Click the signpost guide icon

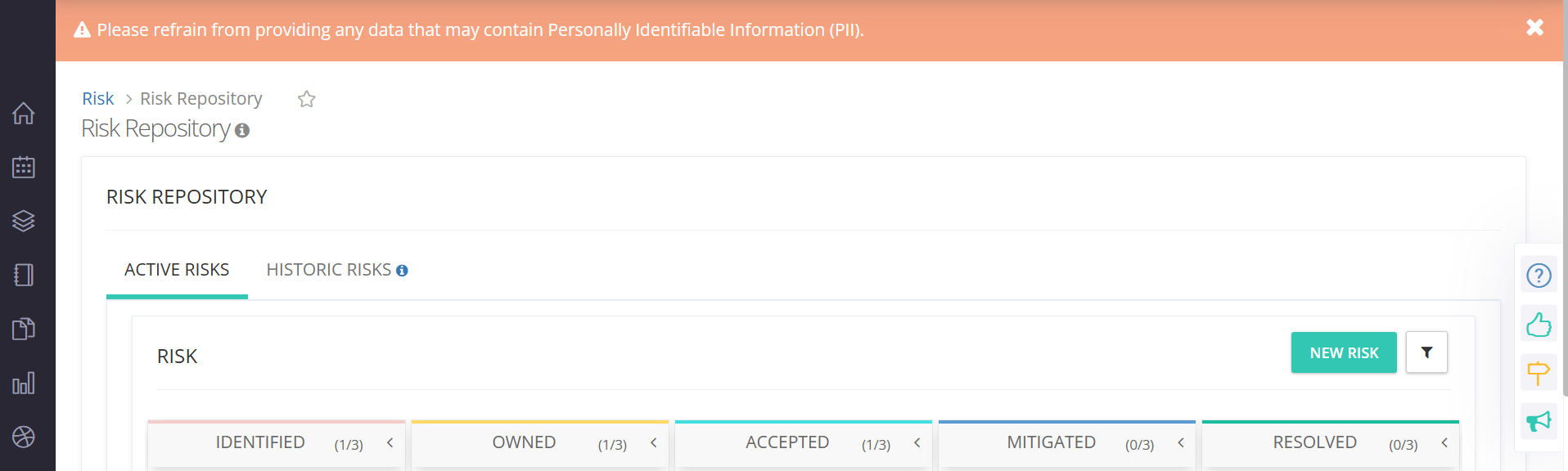click(x=1539, y=373)
